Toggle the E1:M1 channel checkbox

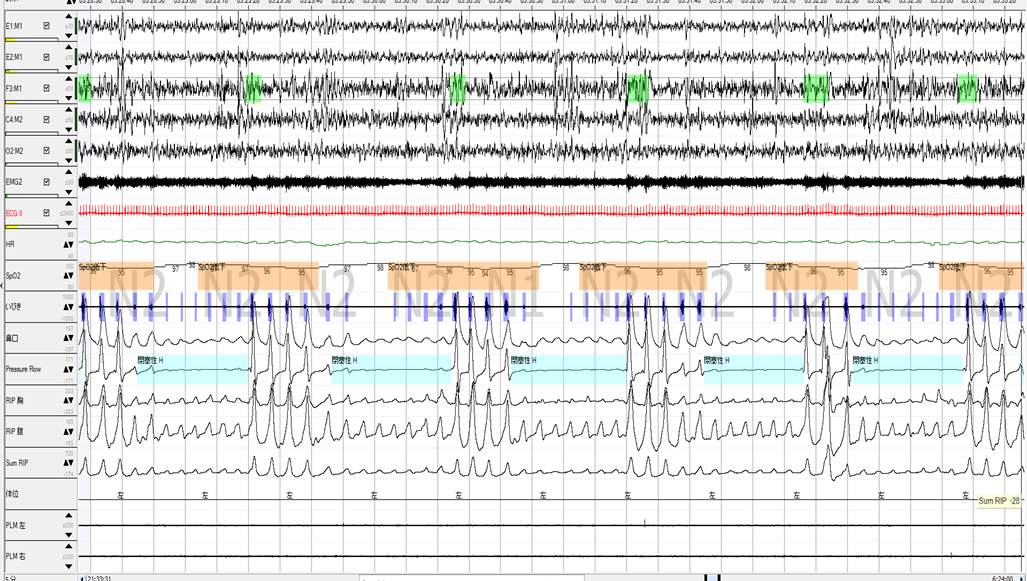pyautogui.click(x=46, y=25)
